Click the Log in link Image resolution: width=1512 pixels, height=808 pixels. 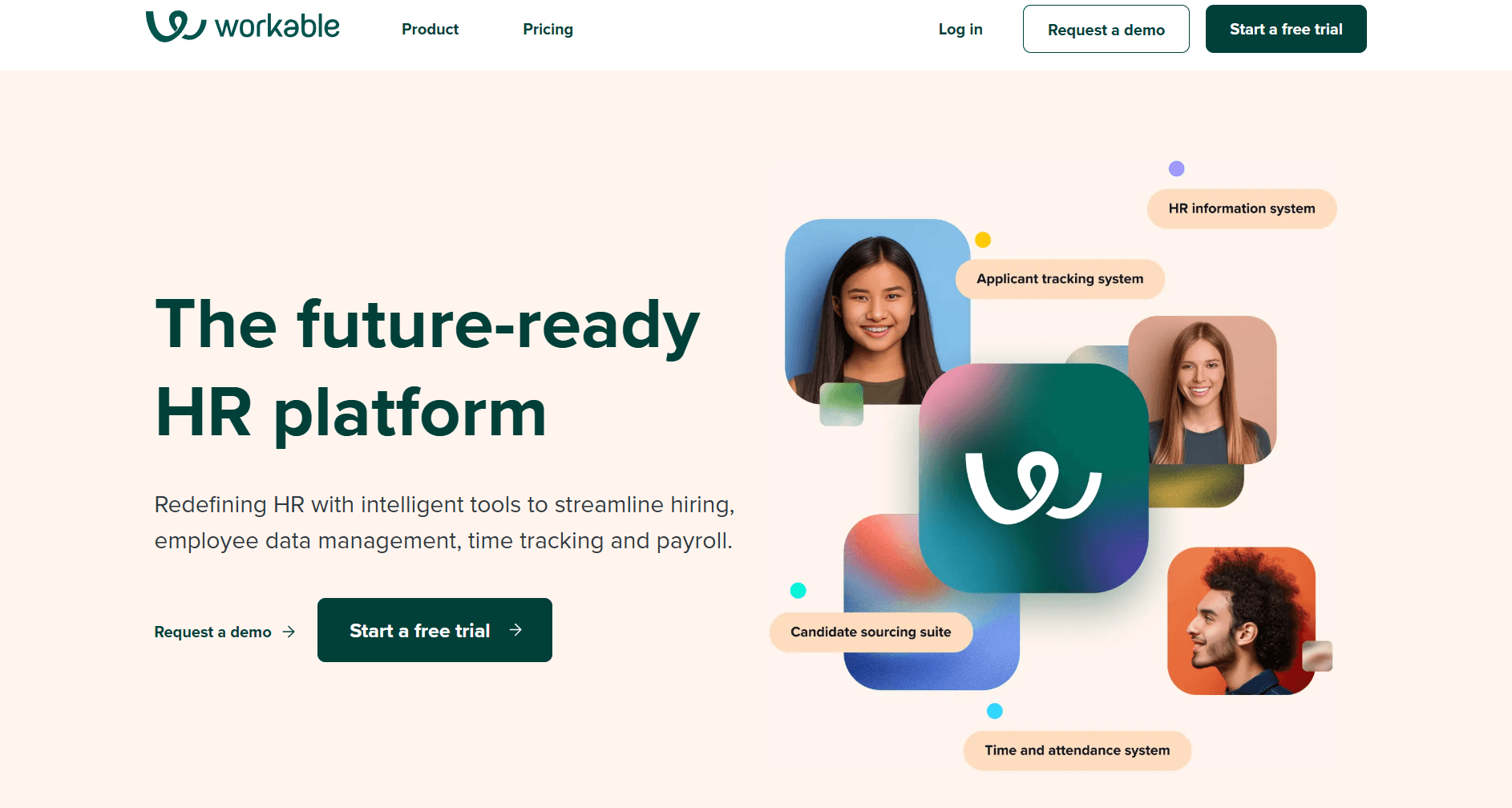click(x=960, y=29)
